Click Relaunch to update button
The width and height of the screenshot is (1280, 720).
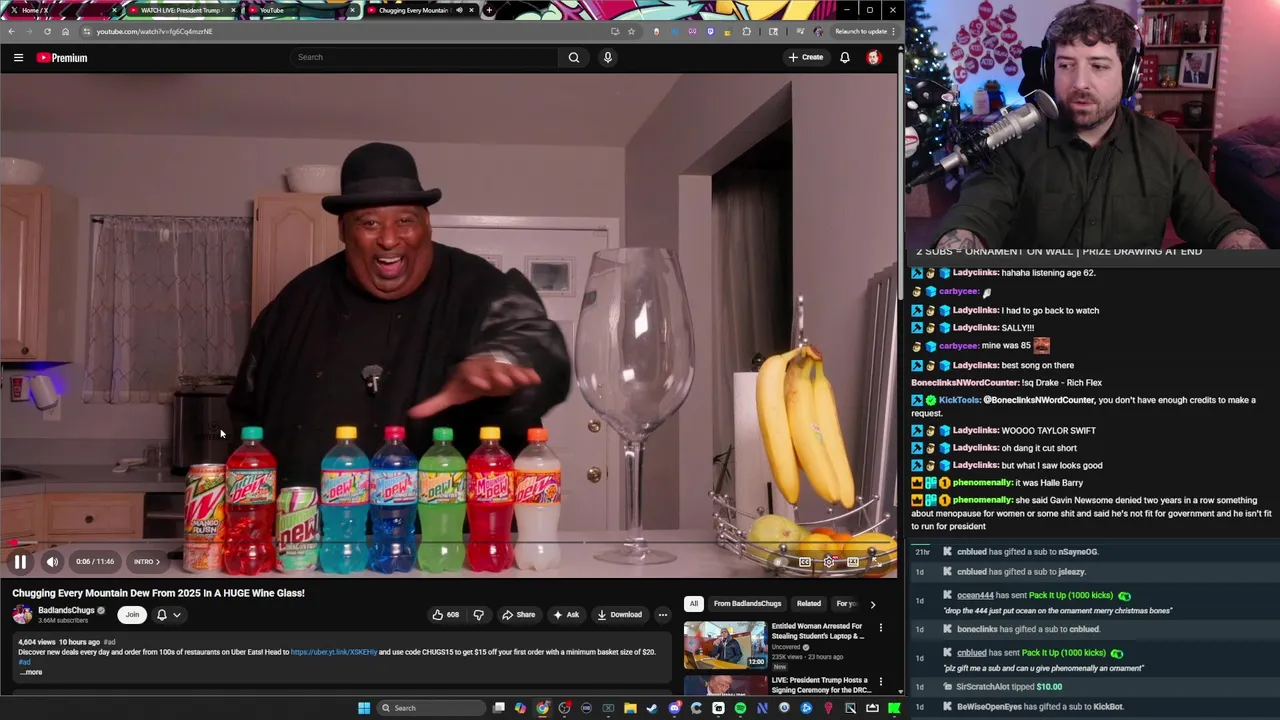[x=861, y=31]
